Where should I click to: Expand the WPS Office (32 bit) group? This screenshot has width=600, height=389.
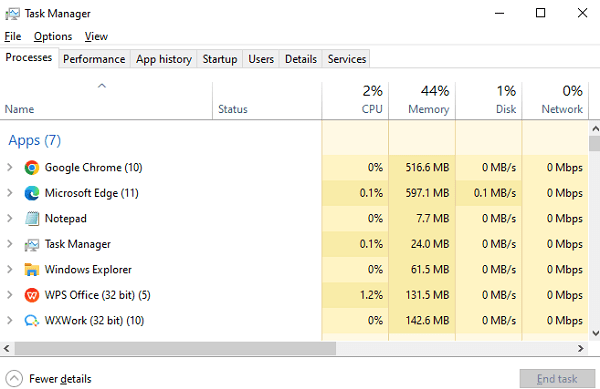point(10,295)
